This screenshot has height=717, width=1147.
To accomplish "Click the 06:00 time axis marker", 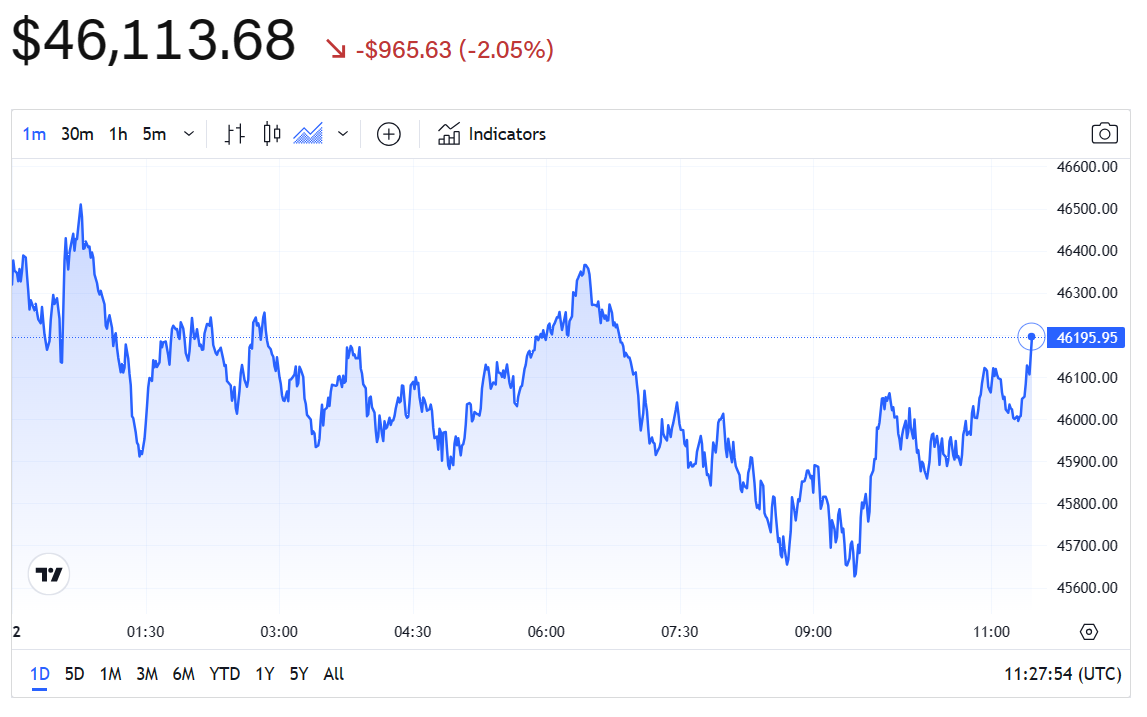I will pos(546,632).
